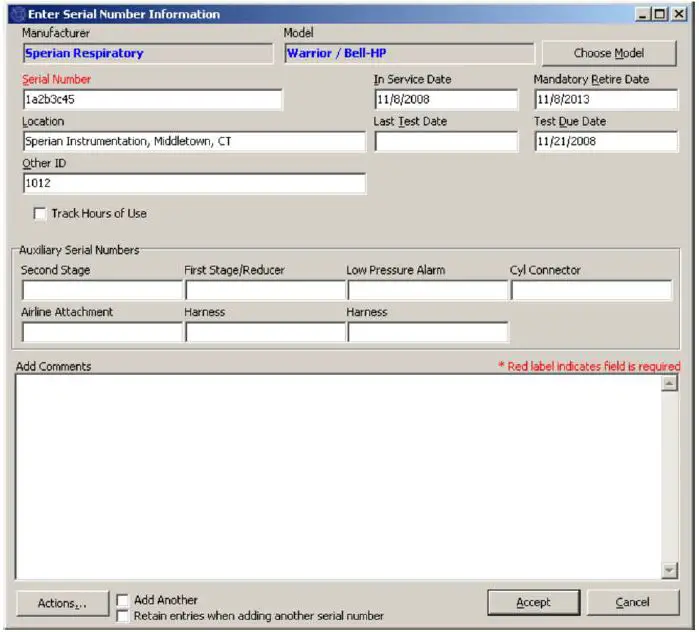
Task: Close the Enter Serial Number Information window
Action: click(x=679, y=14)
